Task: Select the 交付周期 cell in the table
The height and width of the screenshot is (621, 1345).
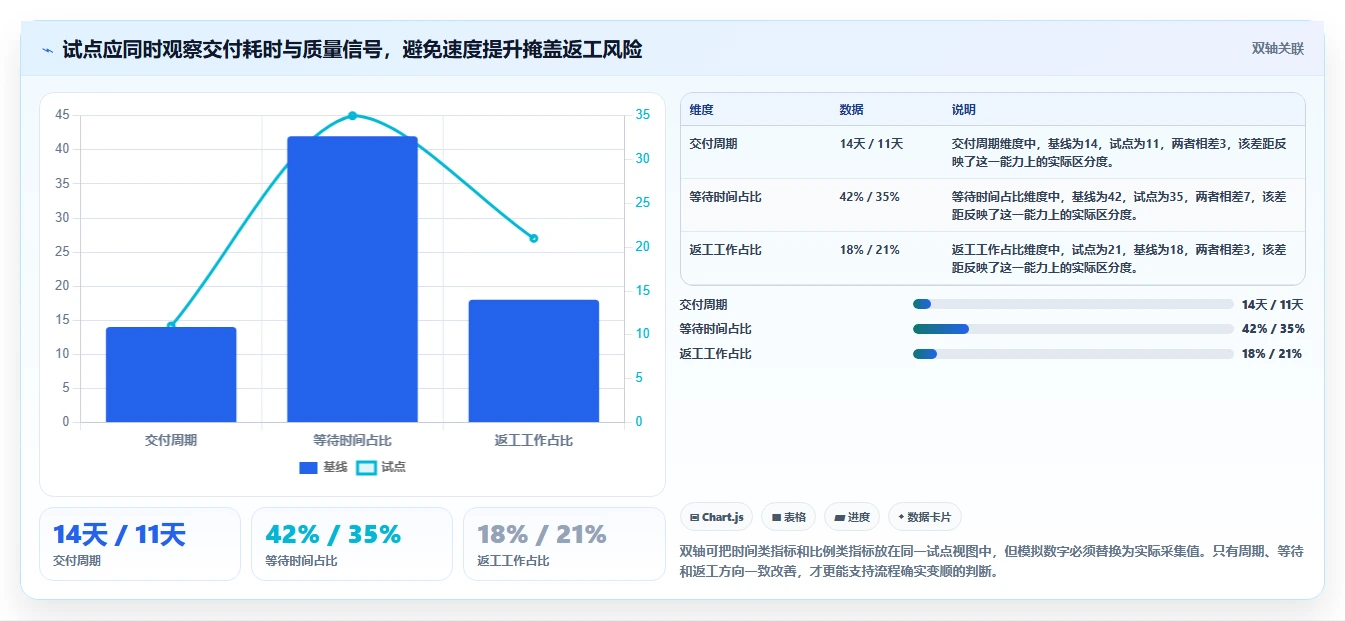Action: pos(714,144)
